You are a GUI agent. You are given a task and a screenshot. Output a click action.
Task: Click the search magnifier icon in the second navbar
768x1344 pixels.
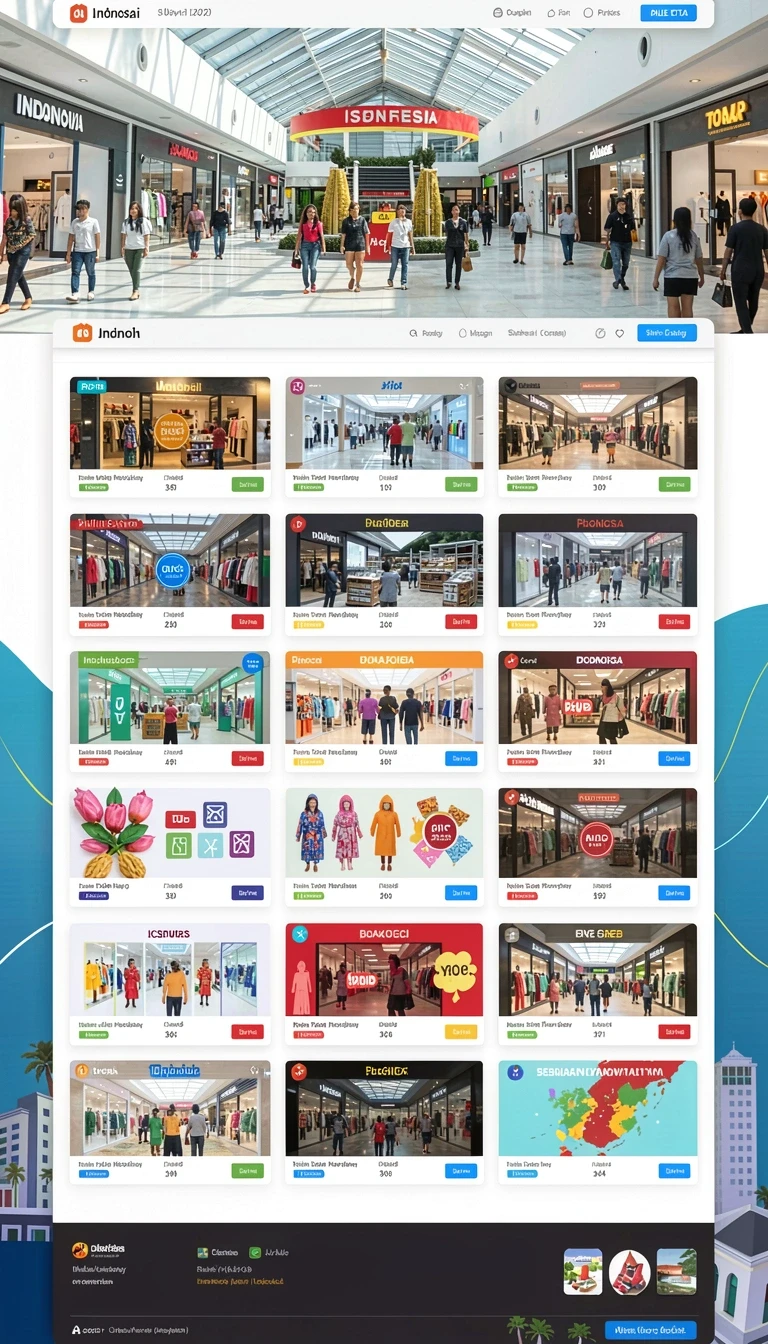(413, 334)
